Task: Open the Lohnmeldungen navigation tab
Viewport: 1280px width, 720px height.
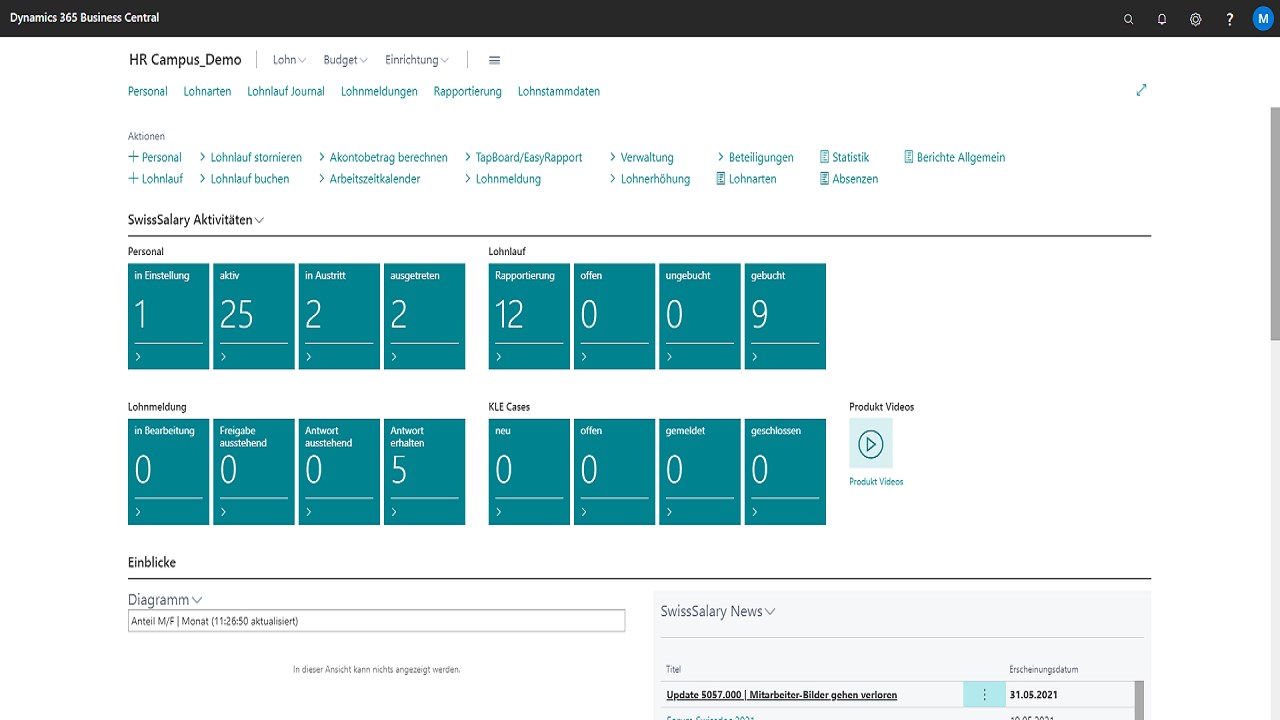Action: click(379, 91)
